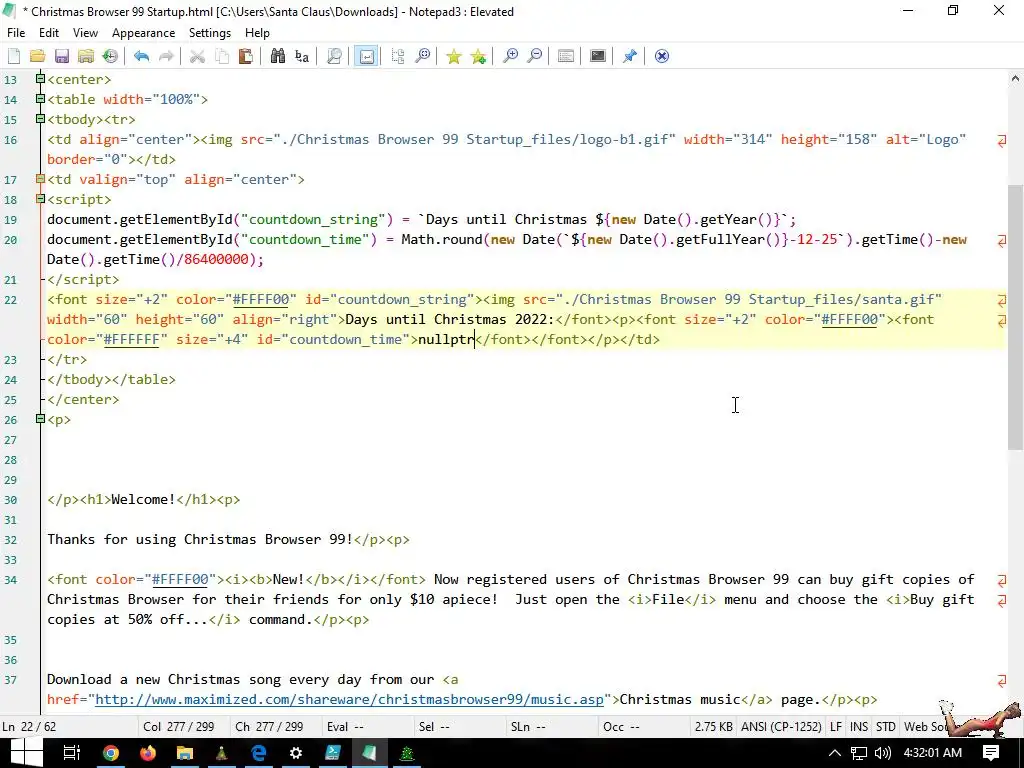The width and height of the screenshot is (1024, 768).
Task: Click the magnifier icon left of the stars
Action: click(423, 56)
